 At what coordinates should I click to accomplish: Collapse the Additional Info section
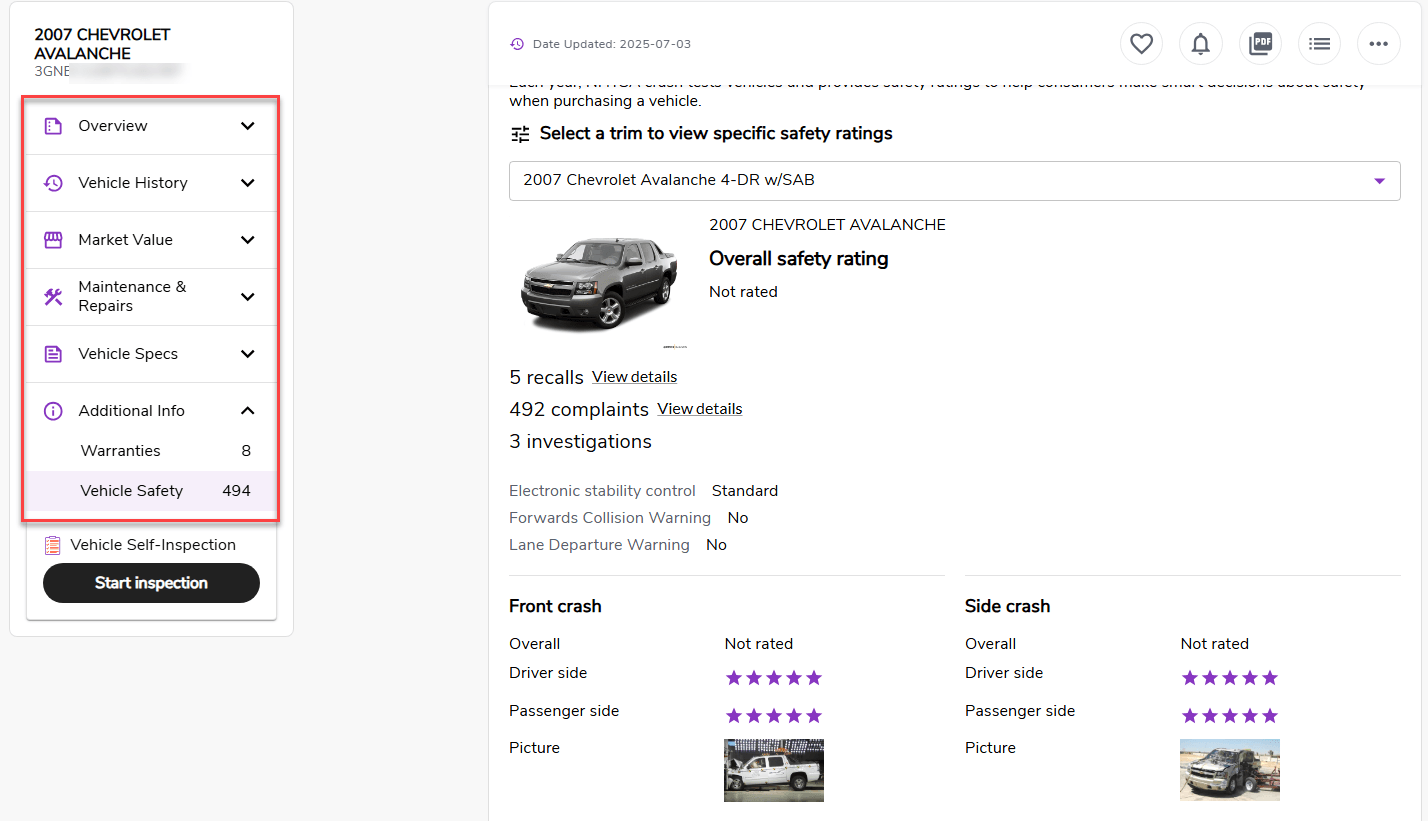click(248, 411)
